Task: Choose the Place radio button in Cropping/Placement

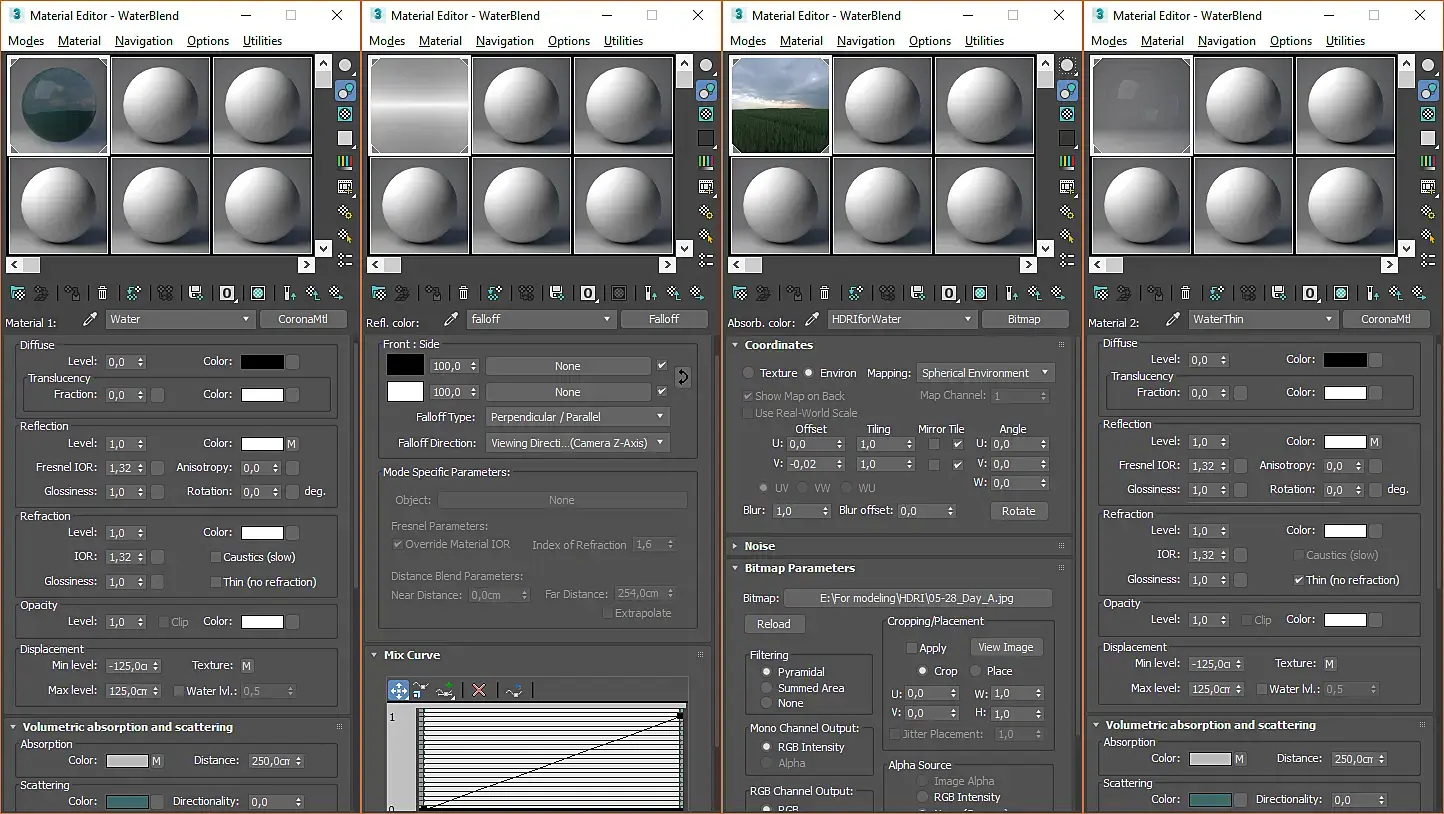Action: [x=975, y=671]
